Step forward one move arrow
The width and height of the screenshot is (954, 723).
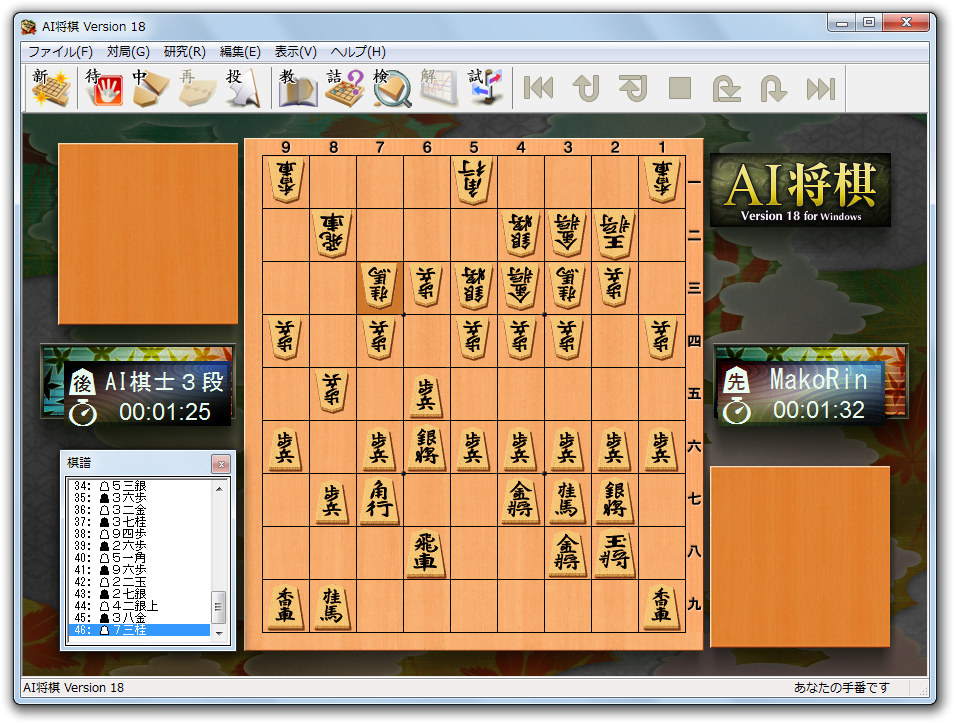click(774, 88)
